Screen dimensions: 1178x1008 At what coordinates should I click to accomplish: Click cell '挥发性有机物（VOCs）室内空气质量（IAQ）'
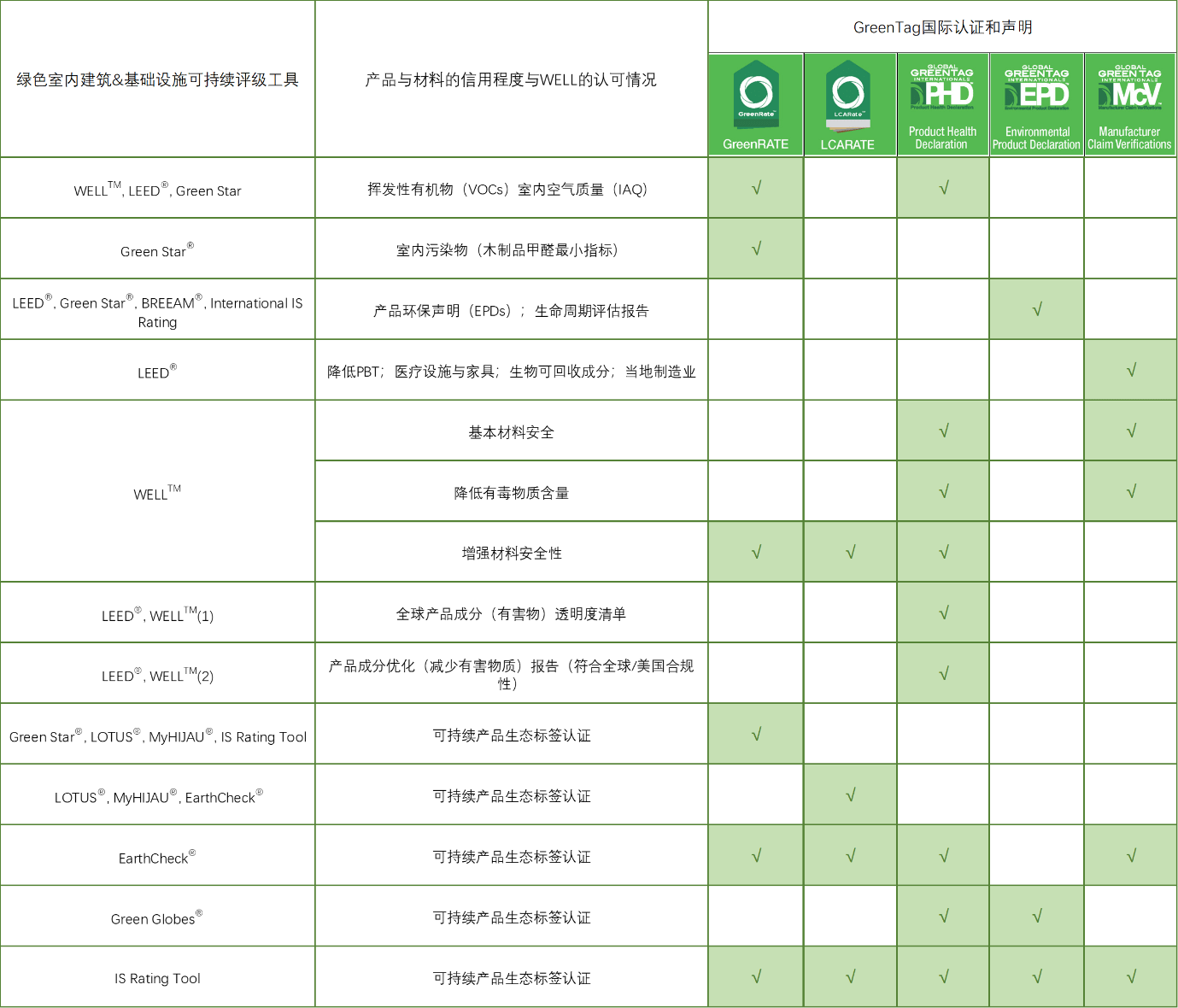coord(512,189)
